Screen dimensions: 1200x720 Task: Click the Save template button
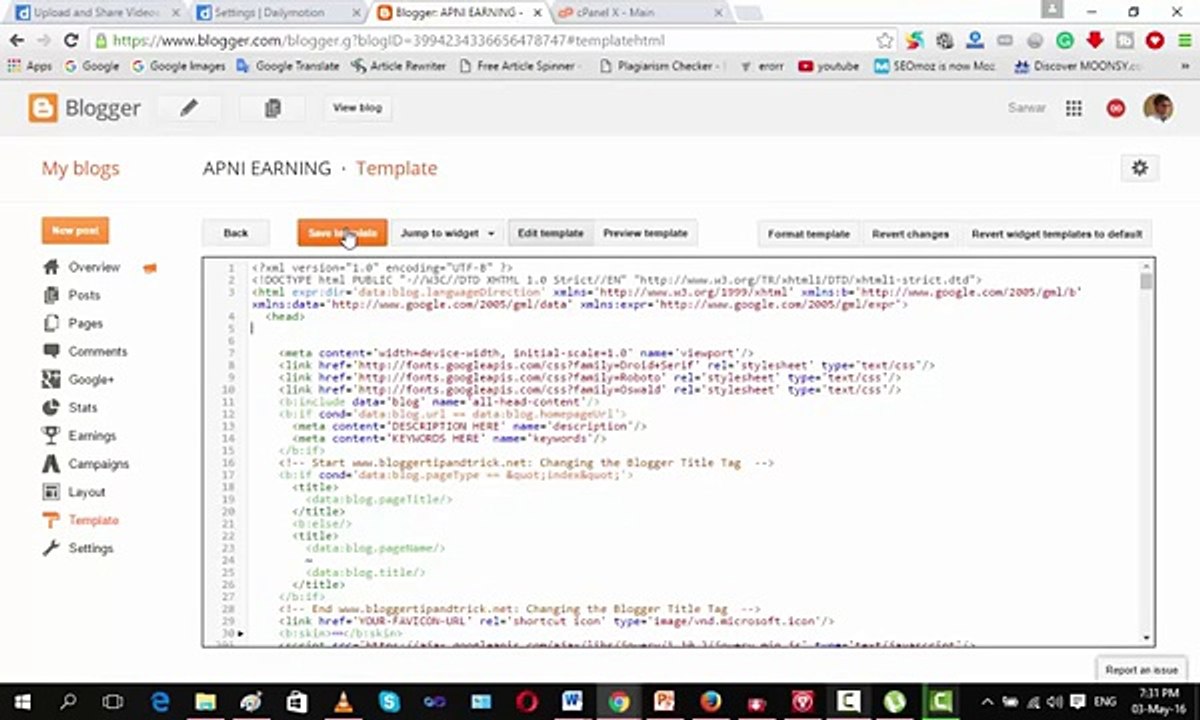[x=342, y=233]
